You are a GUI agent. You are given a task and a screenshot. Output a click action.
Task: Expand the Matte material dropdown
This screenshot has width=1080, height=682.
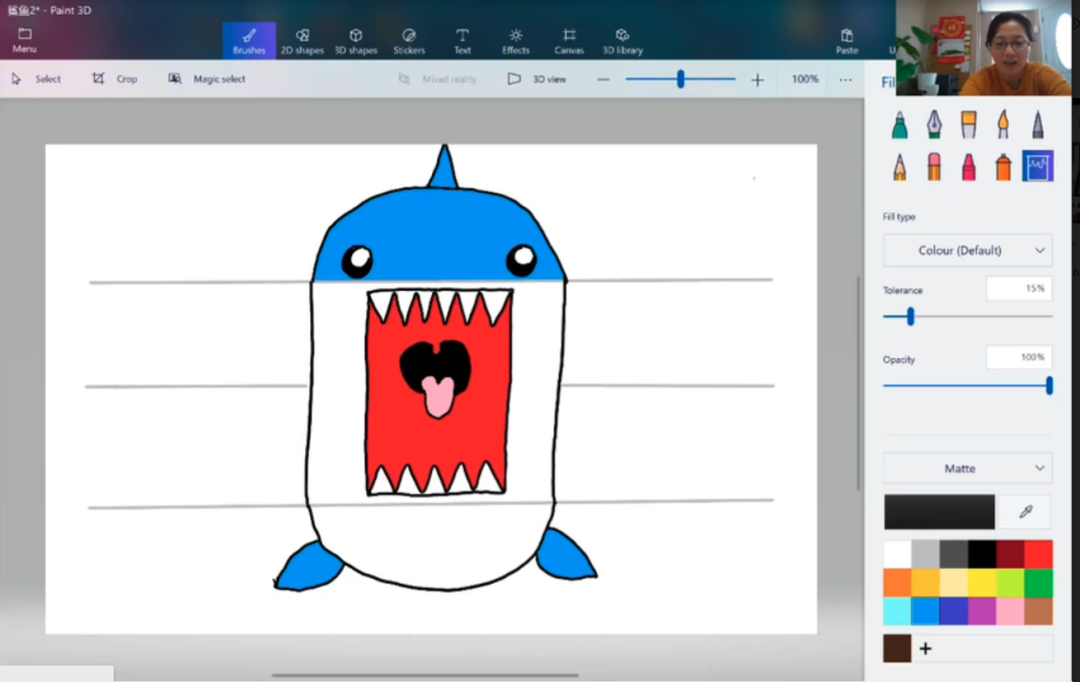pyautogui.click(x=968, y=468)
